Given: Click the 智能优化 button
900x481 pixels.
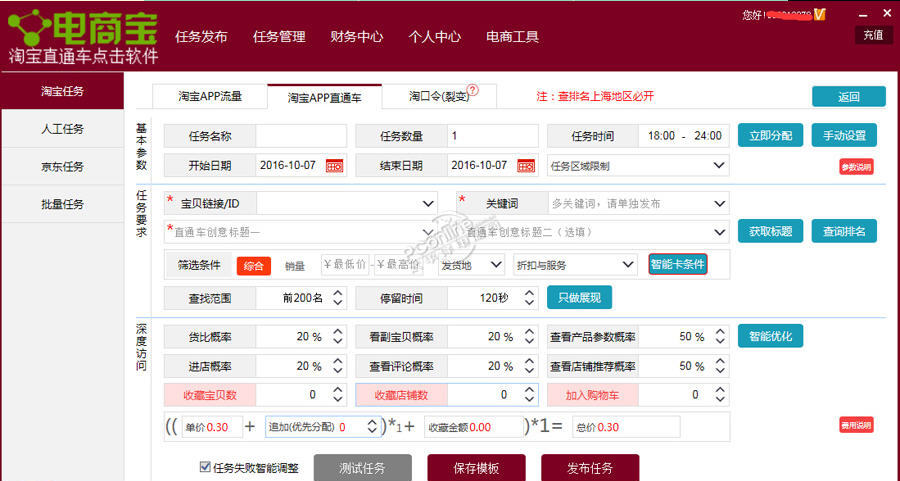Looking at the screenshot, I should point(770,336).
